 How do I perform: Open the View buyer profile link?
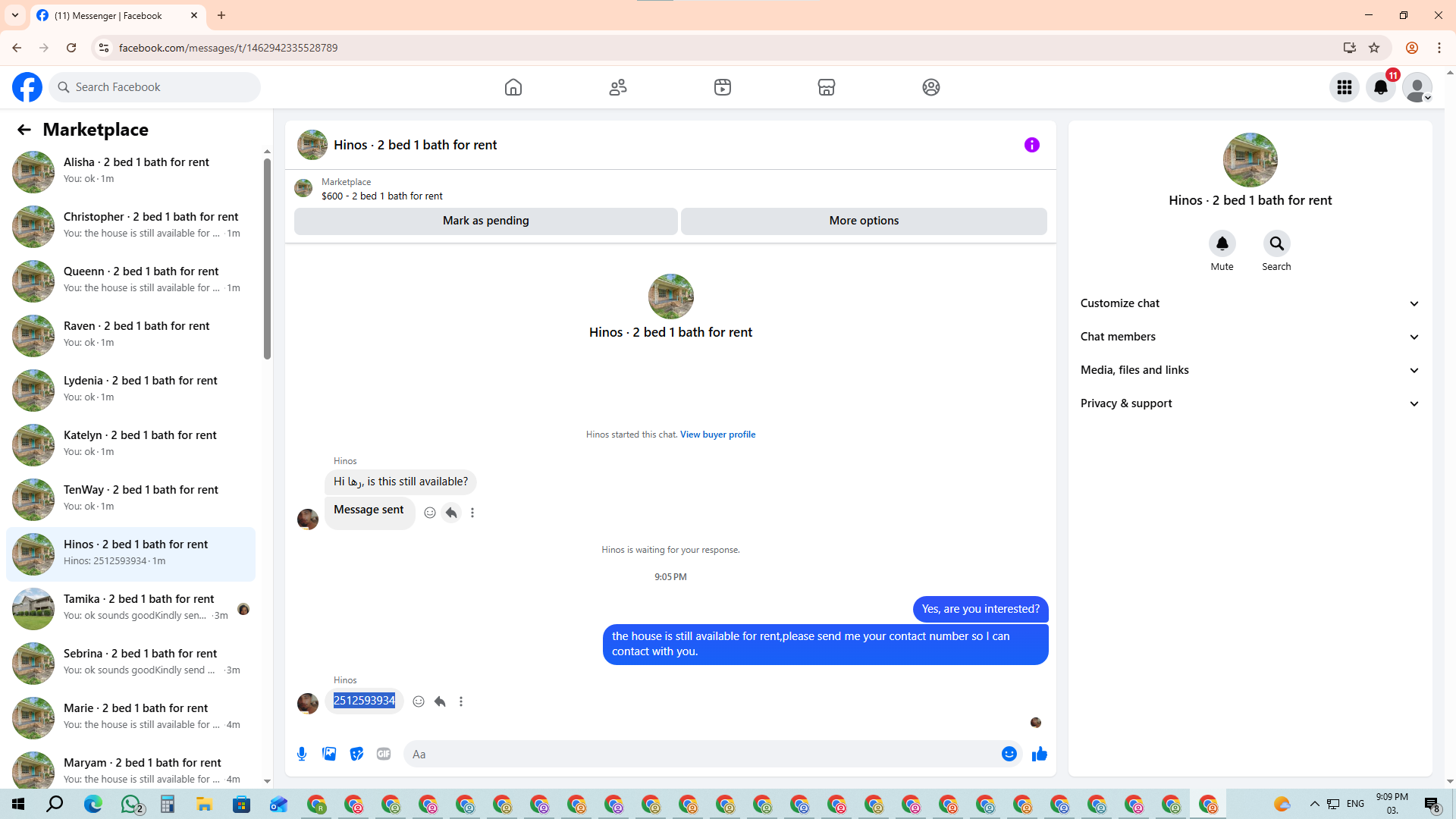coord(717,435)
